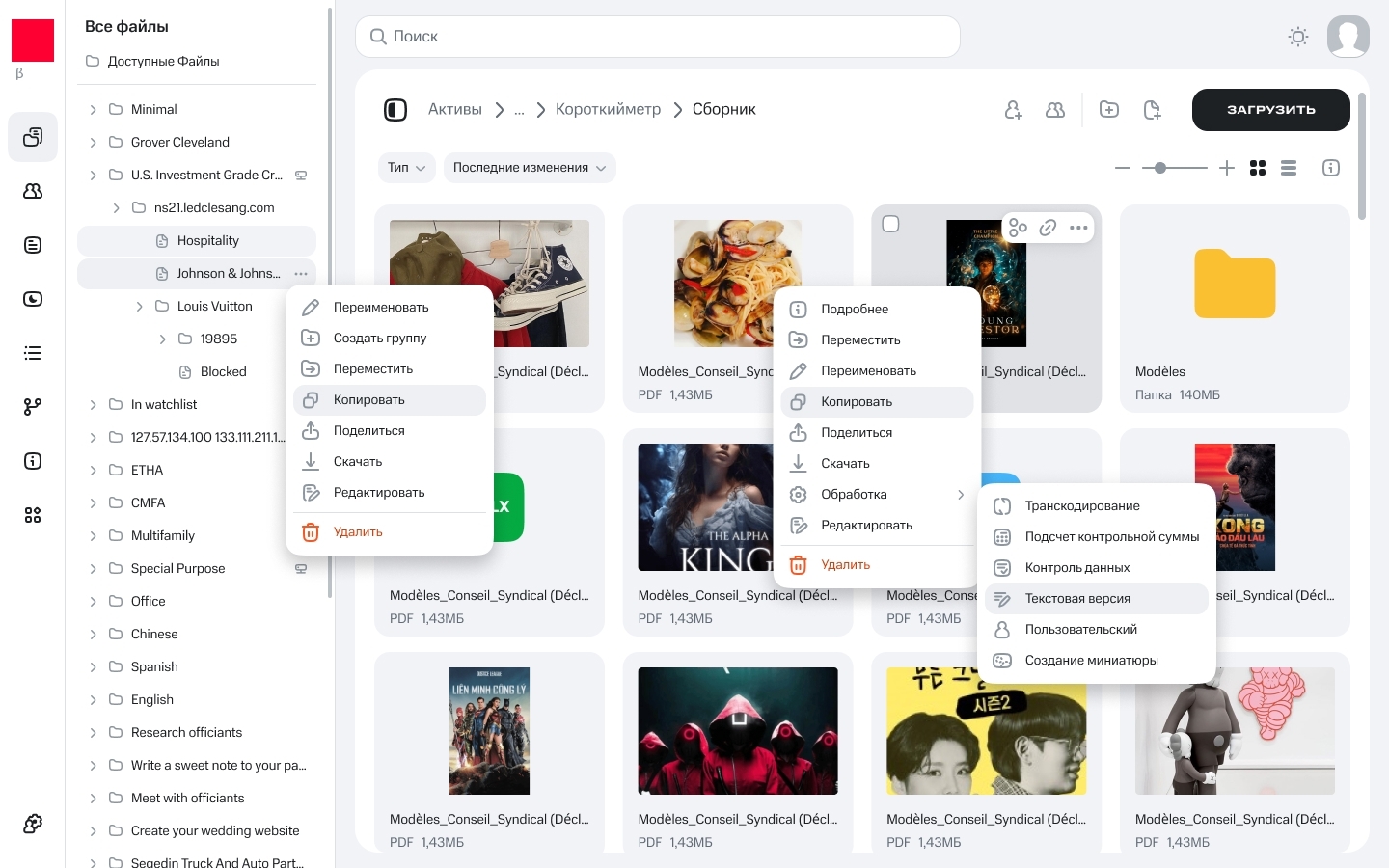
Task: Click the ЗАГРУЗИТЬ upload button
Action: coord(1270,110)
